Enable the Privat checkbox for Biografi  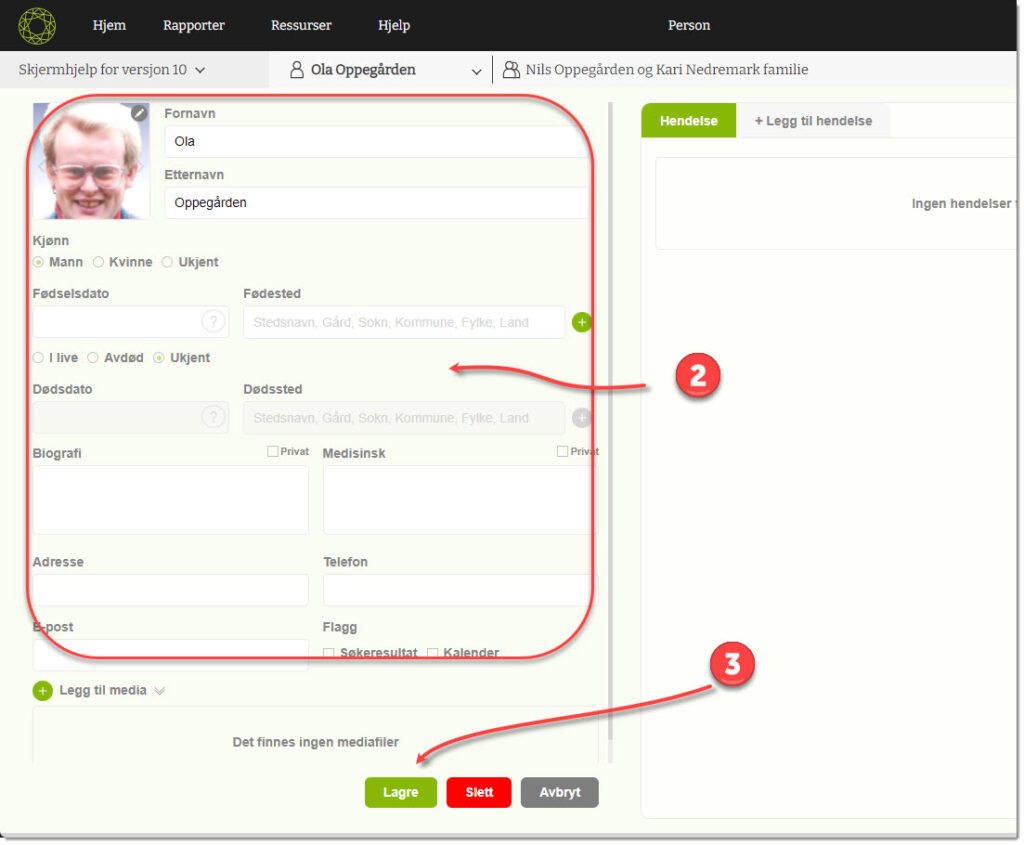pos(273,452)
